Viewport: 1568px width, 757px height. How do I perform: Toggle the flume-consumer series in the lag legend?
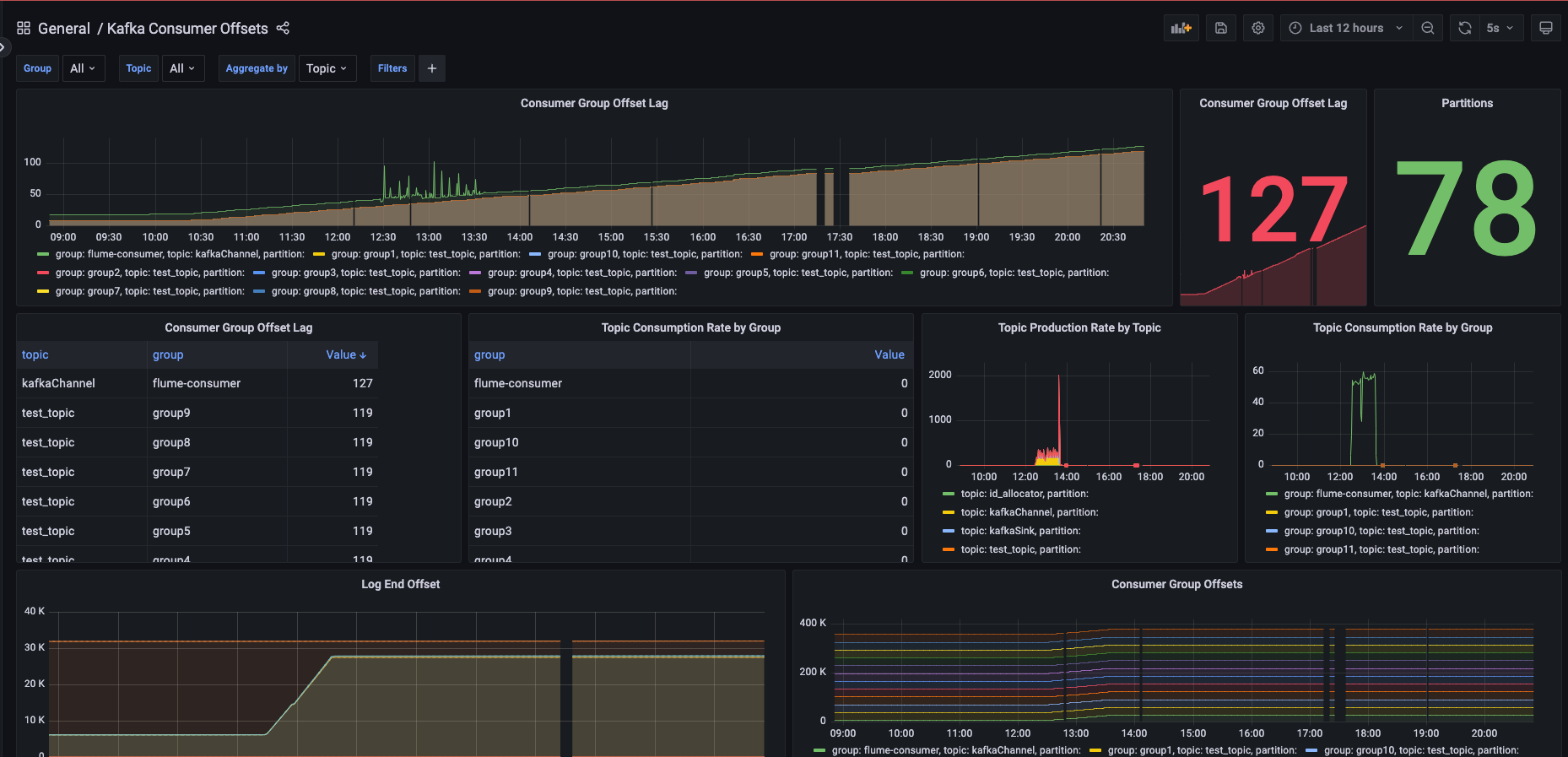[x=179, y=254]
